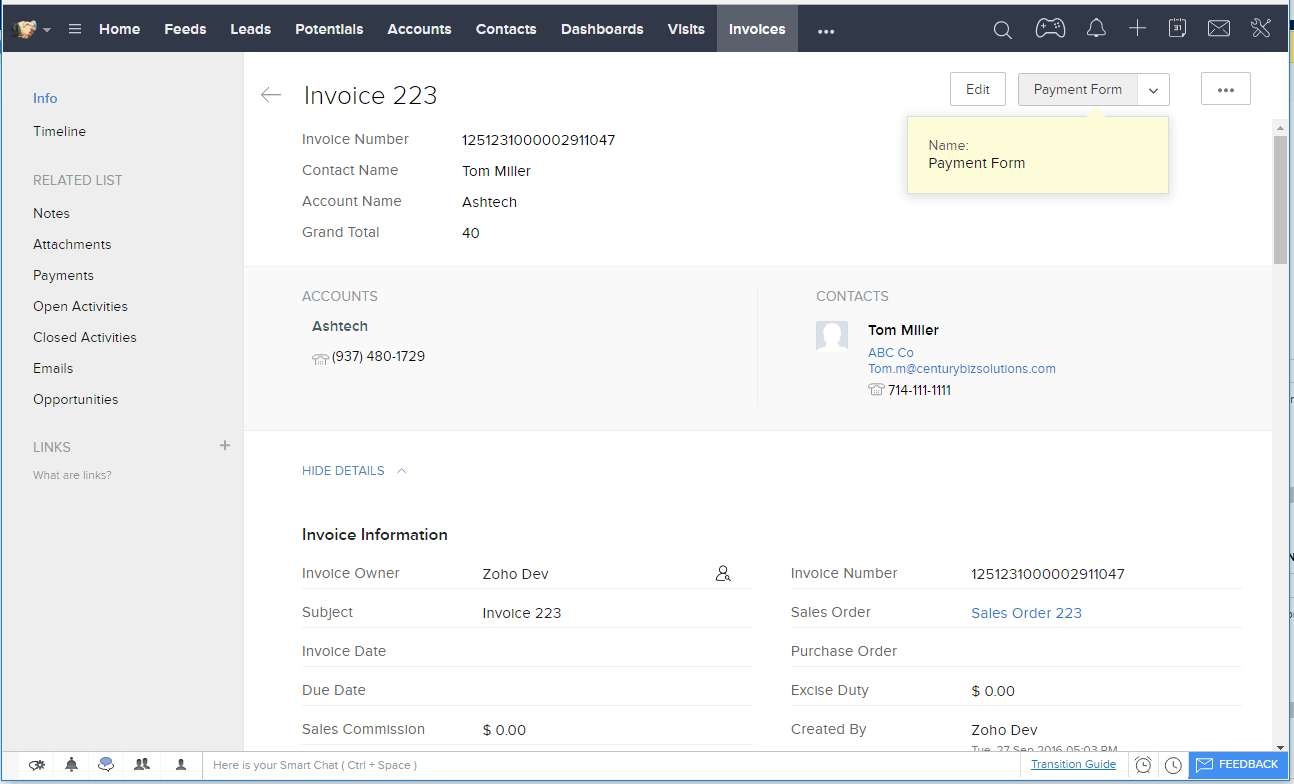Viewport: 1294px width, 784px height.
Task: Click Tom Miller name in Contacts card
Action: pyautogui.click(x=903, y=330)
